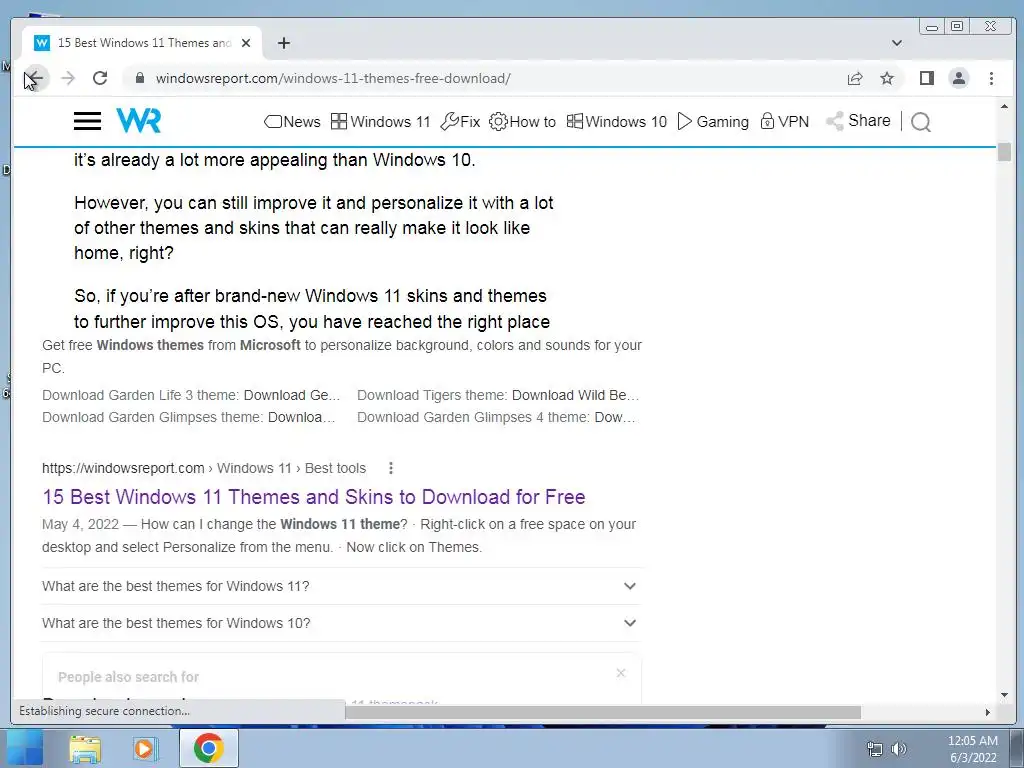Click the Share button in site header

coord(858,121)
